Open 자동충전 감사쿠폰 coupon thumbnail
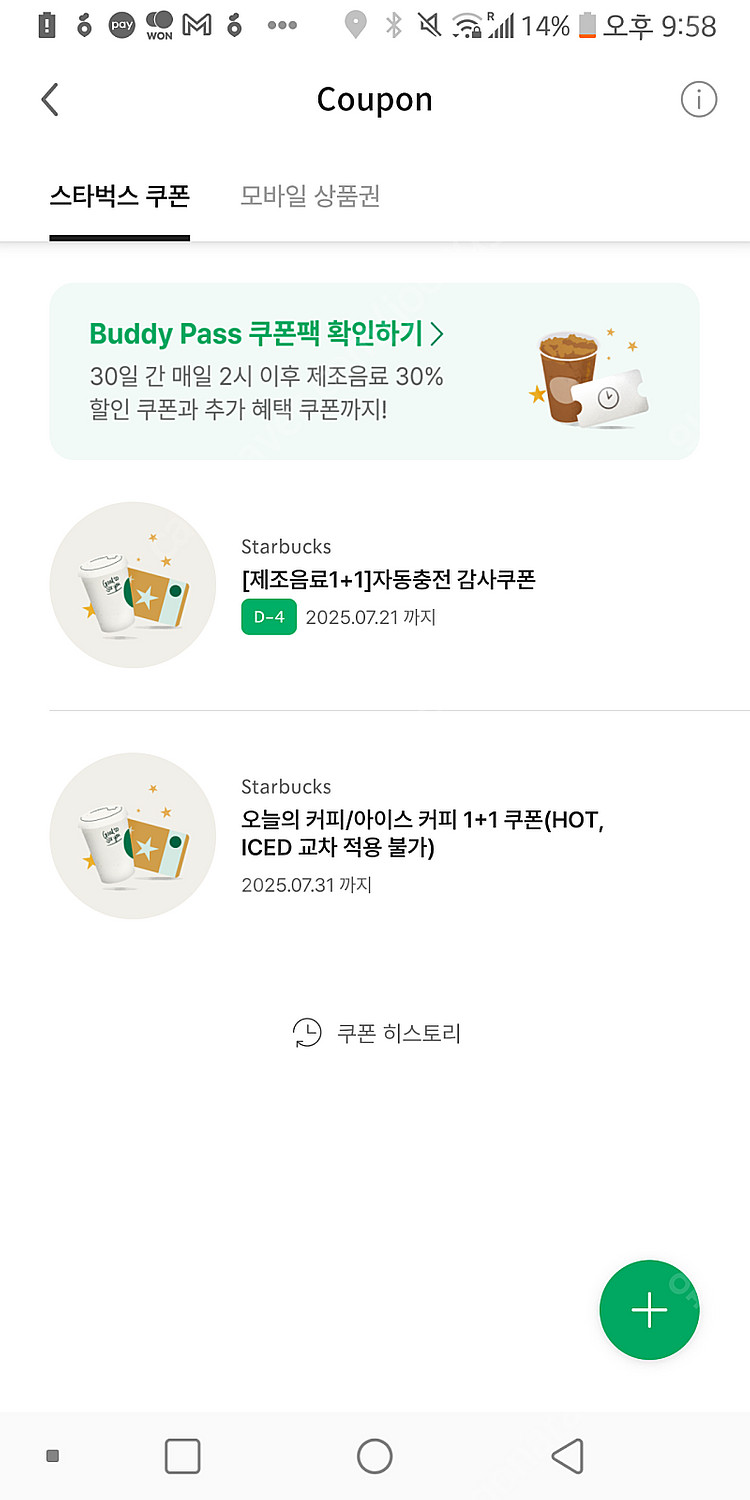This screenshot has width=750, height=1500. [x=133, y=585]
